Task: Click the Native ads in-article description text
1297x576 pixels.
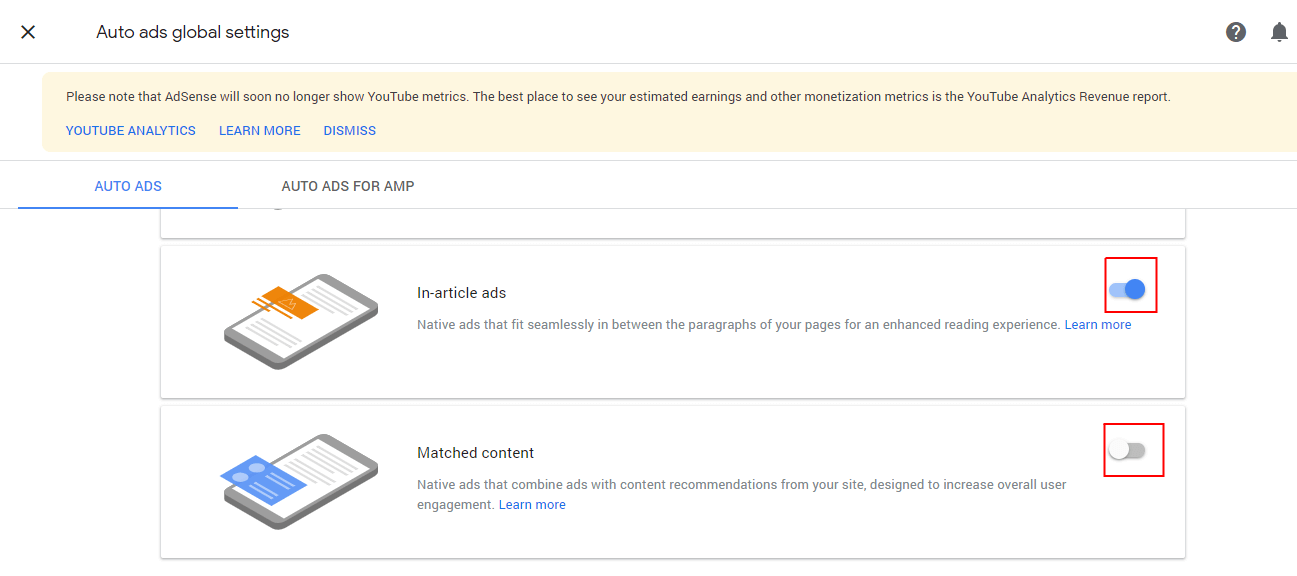Action: 739,325
